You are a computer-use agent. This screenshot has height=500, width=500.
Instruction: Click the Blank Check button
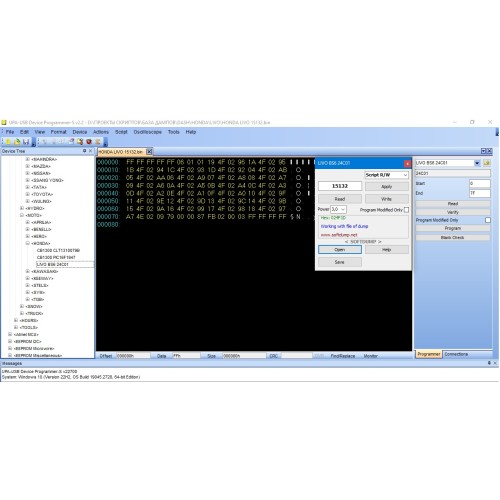coord(453,237)
